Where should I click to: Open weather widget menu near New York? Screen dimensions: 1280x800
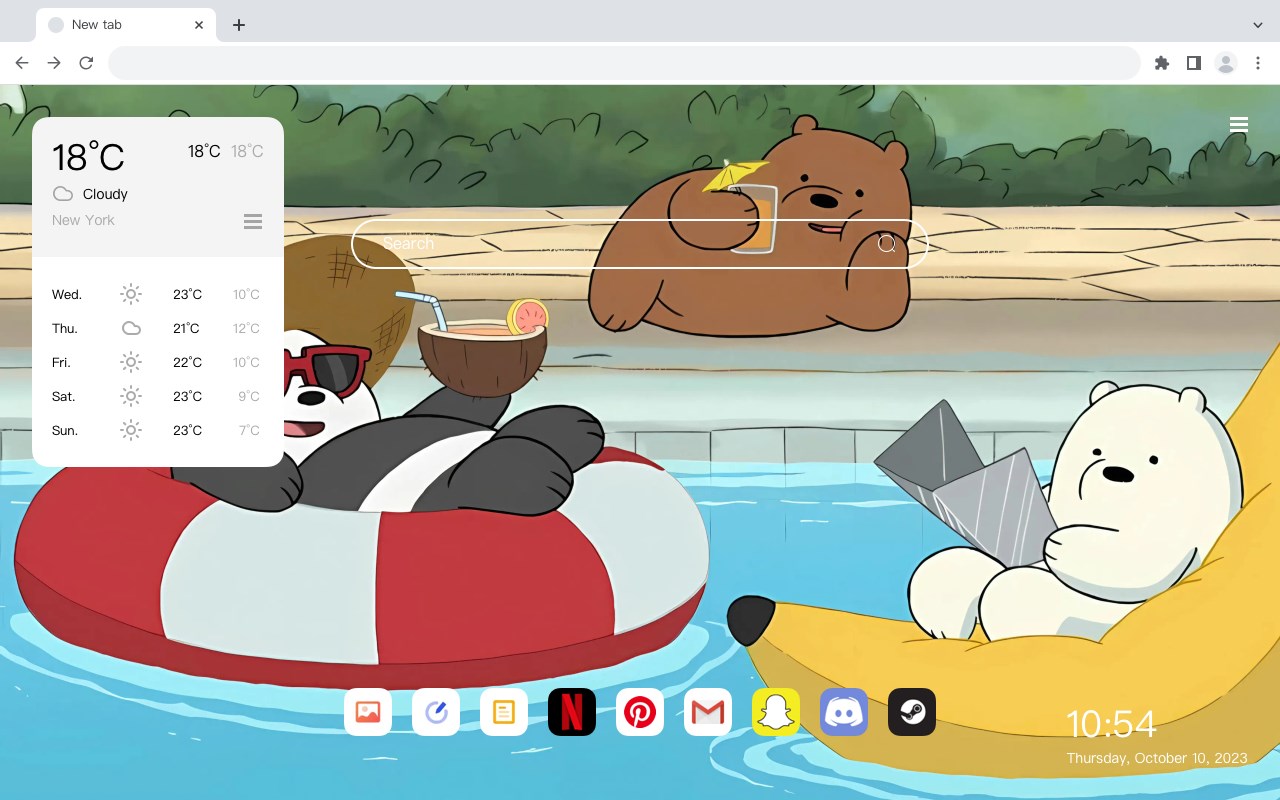click(253, 221)
